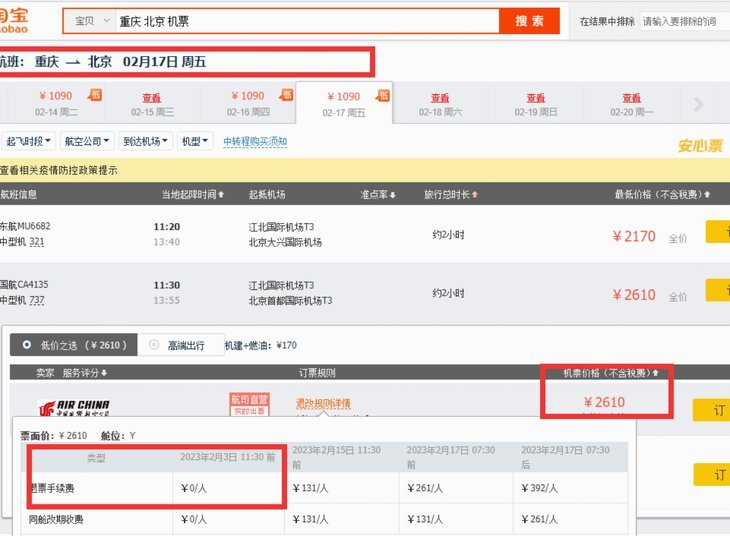Select the 02-16 周四 date tab
Viewport: 730px width, 536px height.
(248, 103)
